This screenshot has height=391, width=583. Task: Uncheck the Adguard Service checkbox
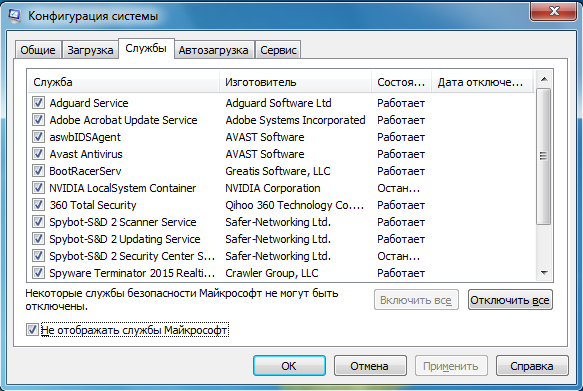tap(38, 103)
